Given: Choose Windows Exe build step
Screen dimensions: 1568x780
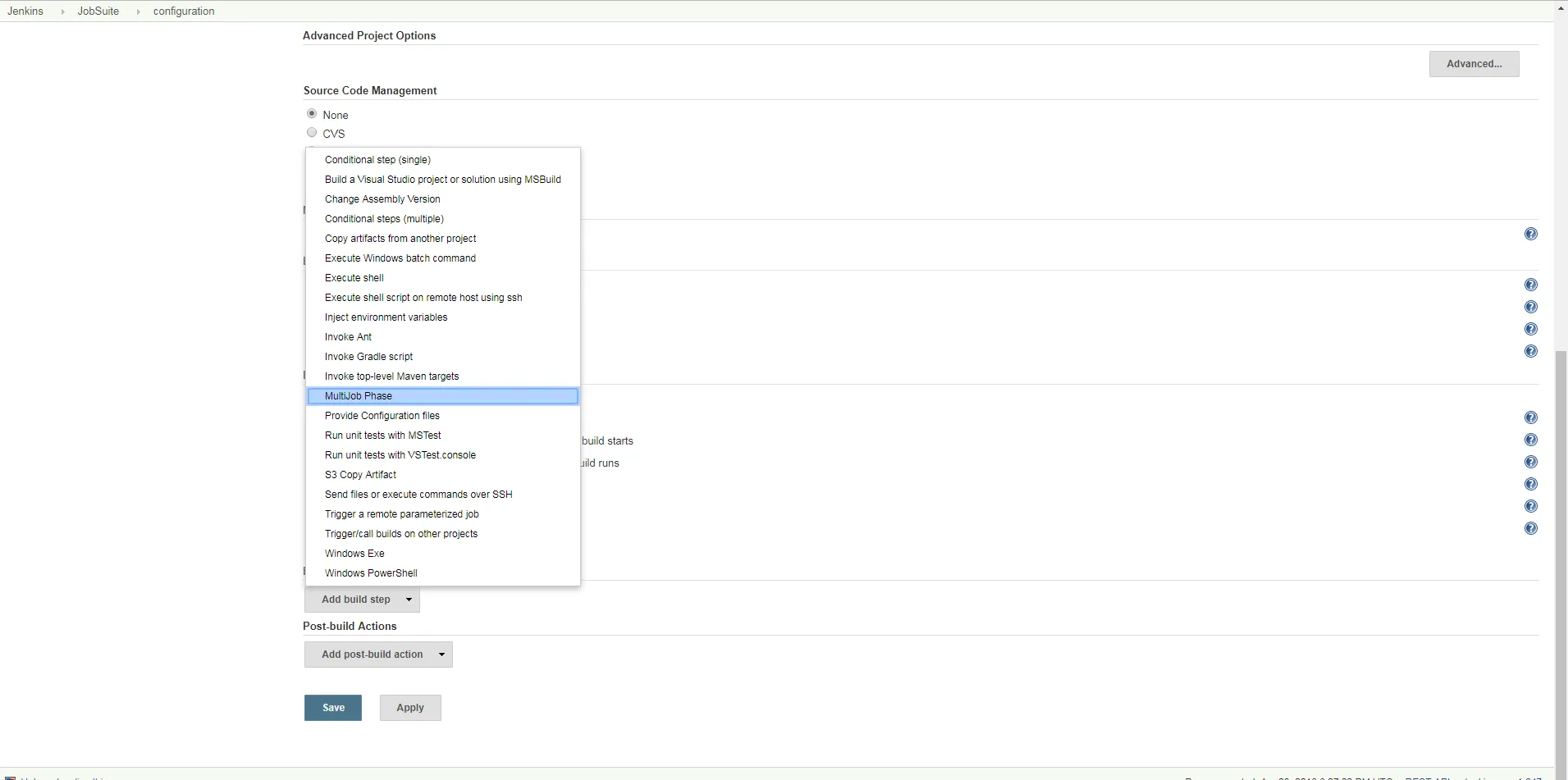Looking at the screenshot, I should (x=443, y=554).
